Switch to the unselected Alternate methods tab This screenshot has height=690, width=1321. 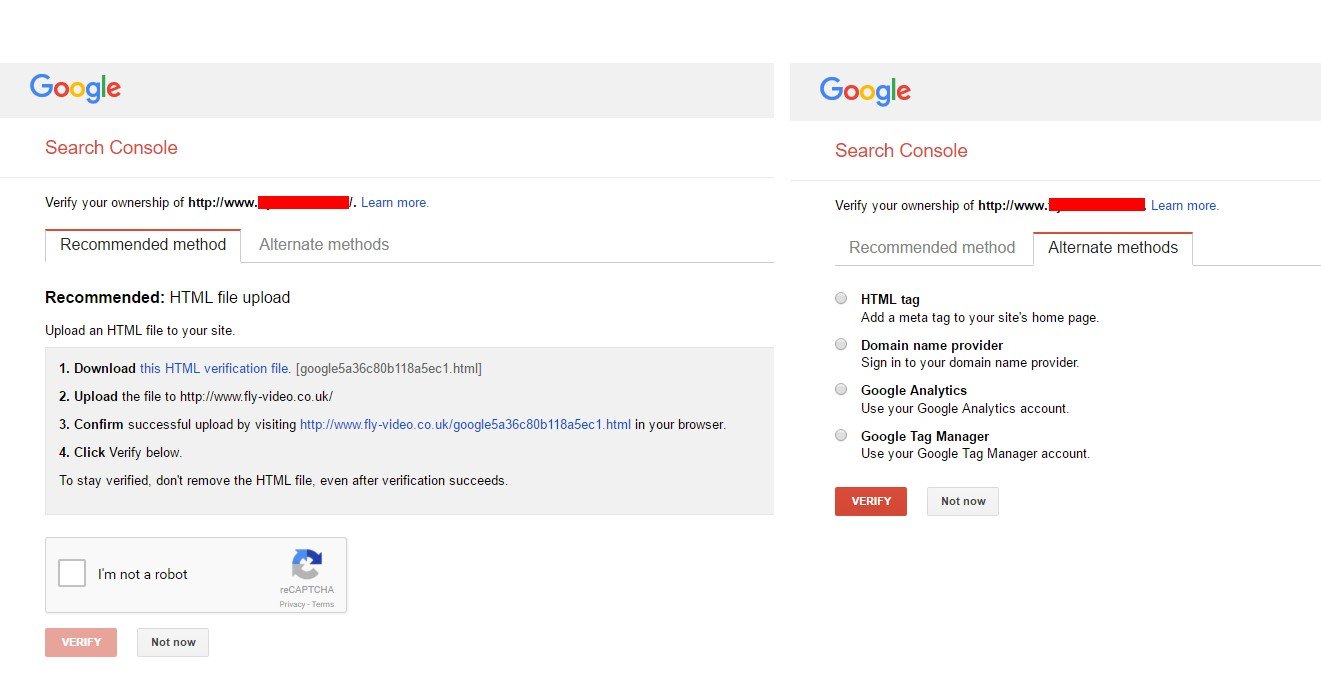tap(324, 245)
